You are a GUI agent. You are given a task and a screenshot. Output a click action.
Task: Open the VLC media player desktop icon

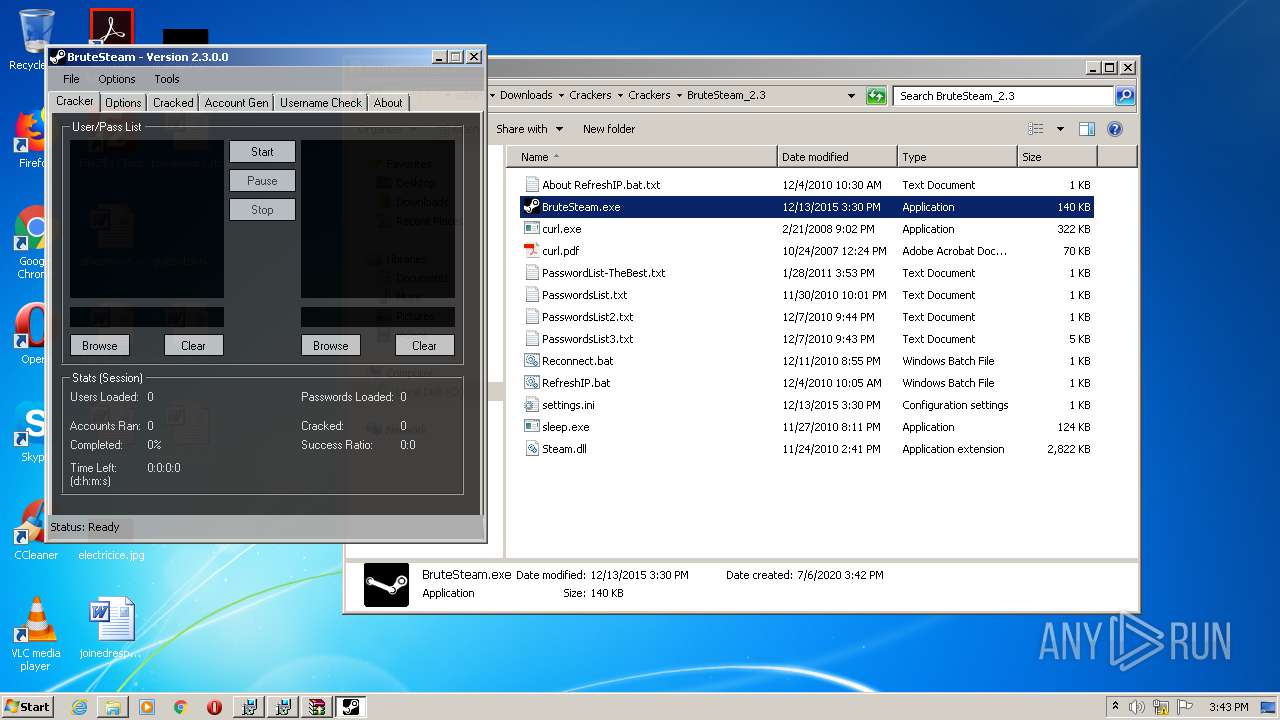[x=35, y=634]
